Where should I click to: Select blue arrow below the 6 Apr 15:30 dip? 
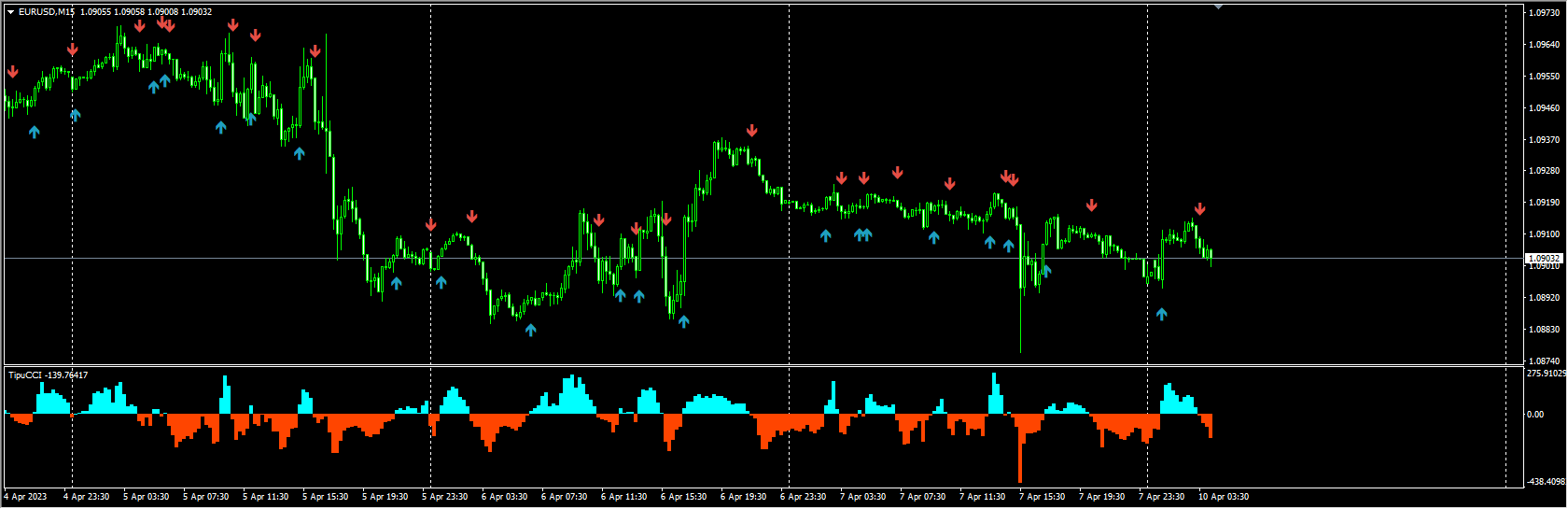tap(683, 321)
